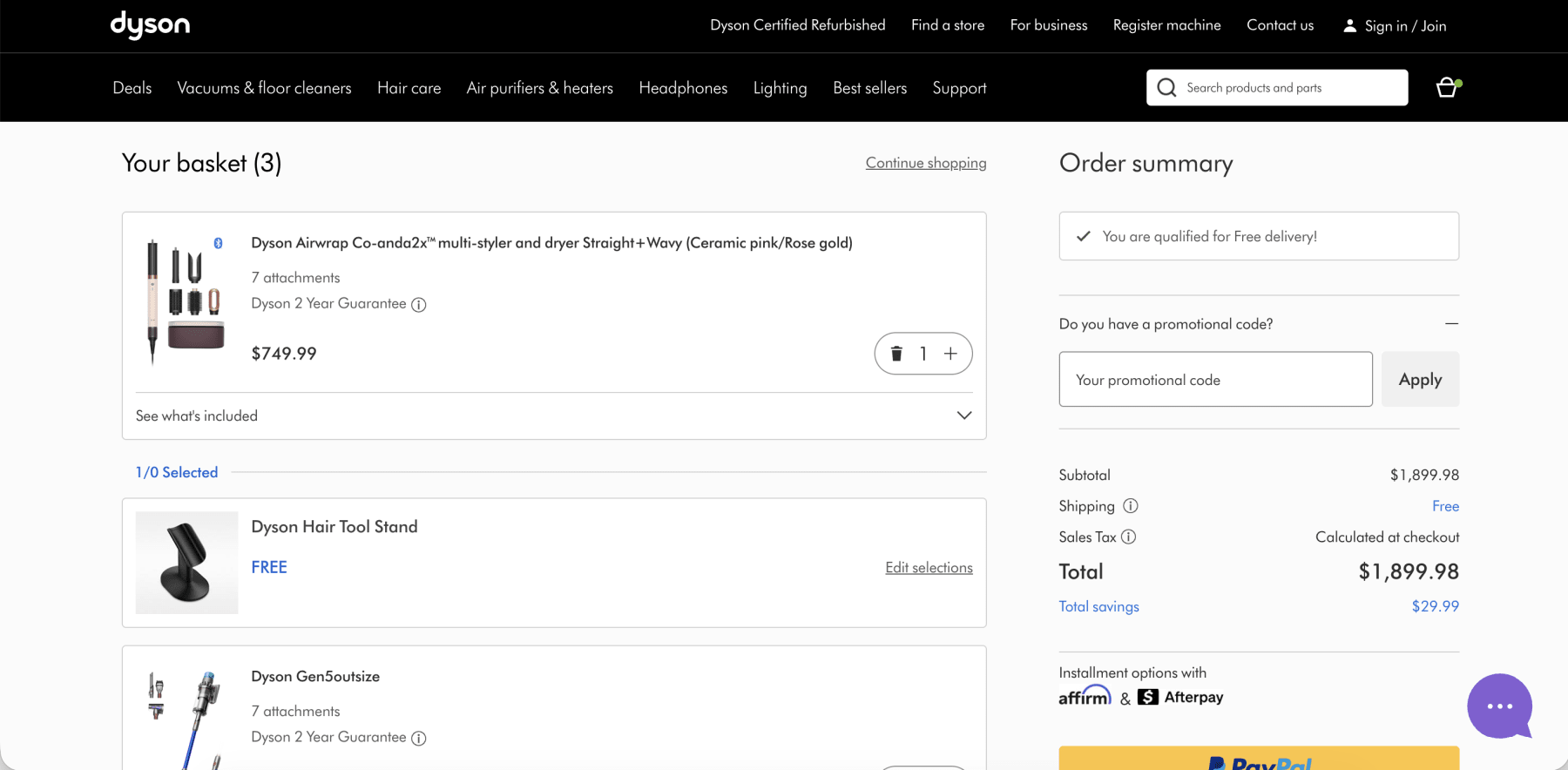
Task: Click the $29.99 total savings amount
Action: [1435, 606]
